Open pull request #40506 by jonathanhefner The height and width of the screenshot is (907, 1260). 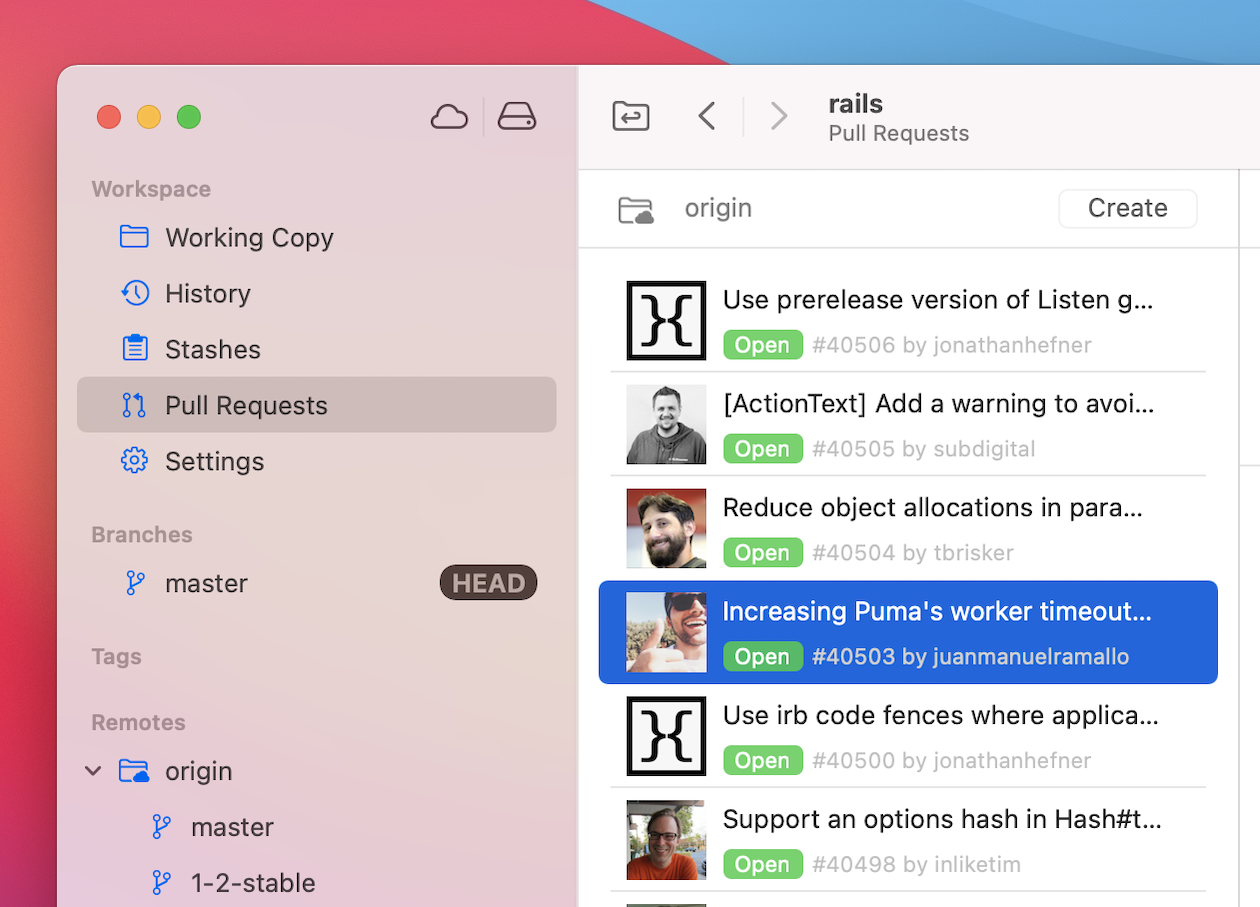[x=936, y=320]
